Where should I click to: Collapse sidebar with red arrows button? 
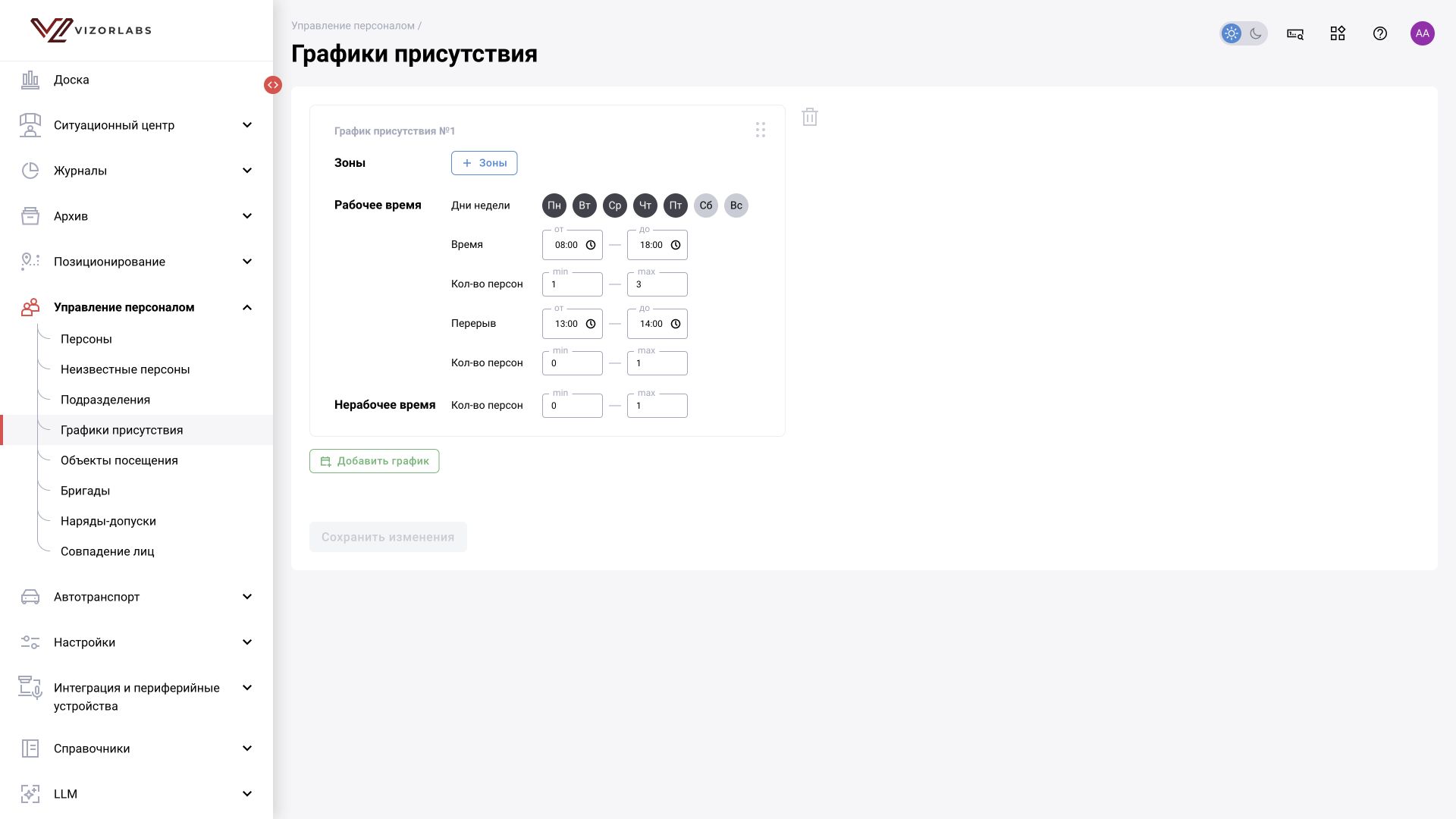[273, 85]
